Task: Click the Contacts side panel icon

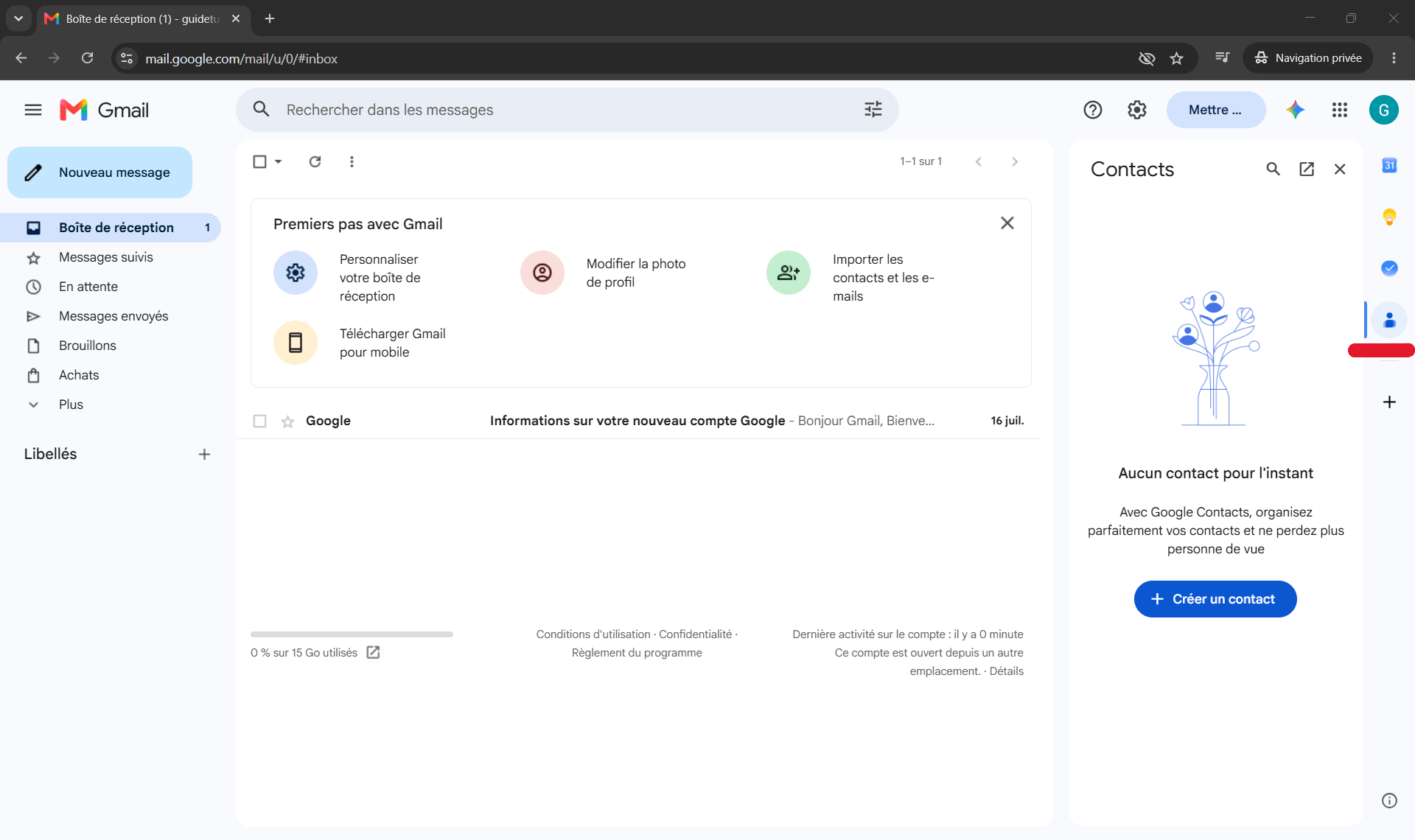Action: [x=1389, y=320]
